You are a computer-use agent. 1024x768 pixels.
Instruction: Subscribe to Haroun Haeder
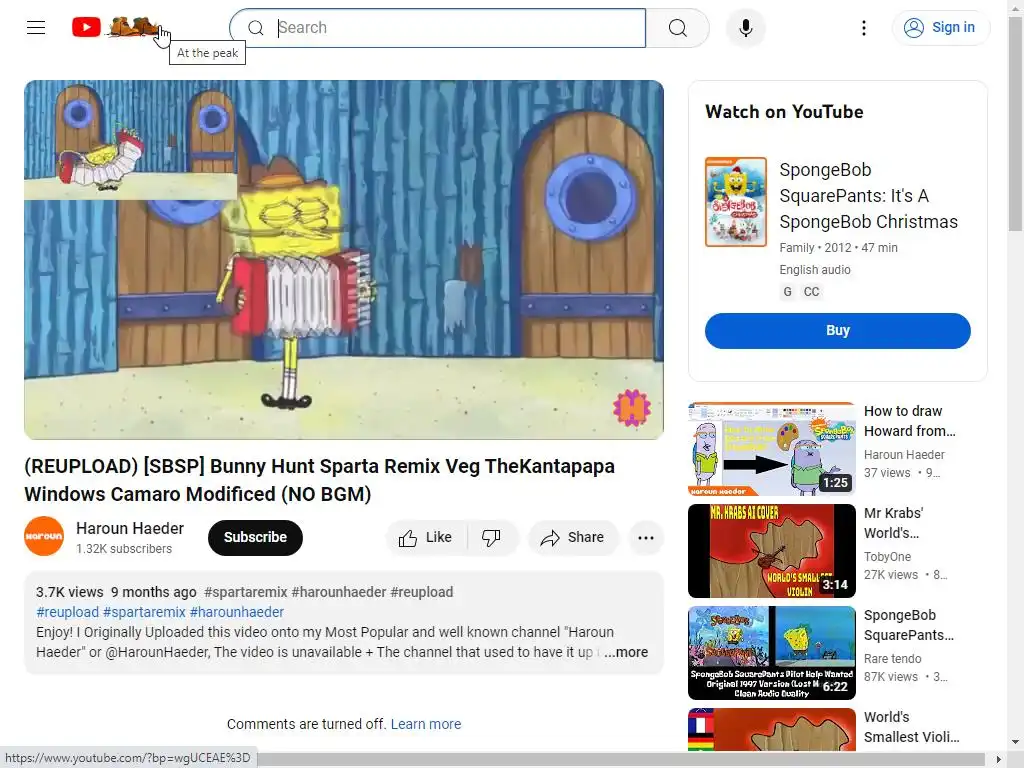point(255,537)
